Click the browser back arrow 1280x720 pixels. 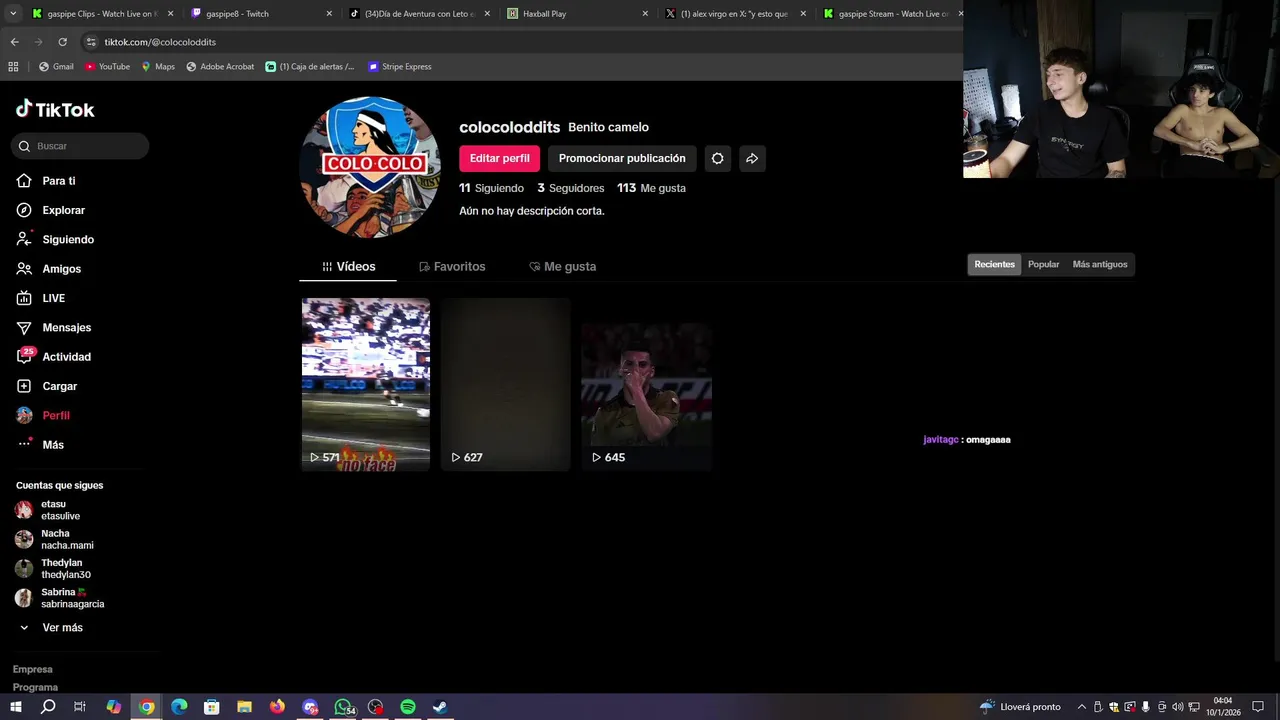click(14, 42)
